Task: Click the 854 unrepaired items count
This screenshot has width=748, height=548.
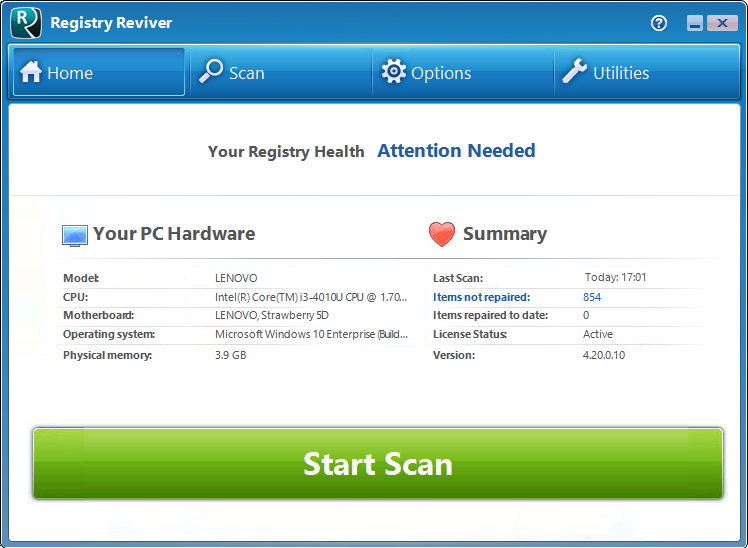Action: click(x=592, y=297)
